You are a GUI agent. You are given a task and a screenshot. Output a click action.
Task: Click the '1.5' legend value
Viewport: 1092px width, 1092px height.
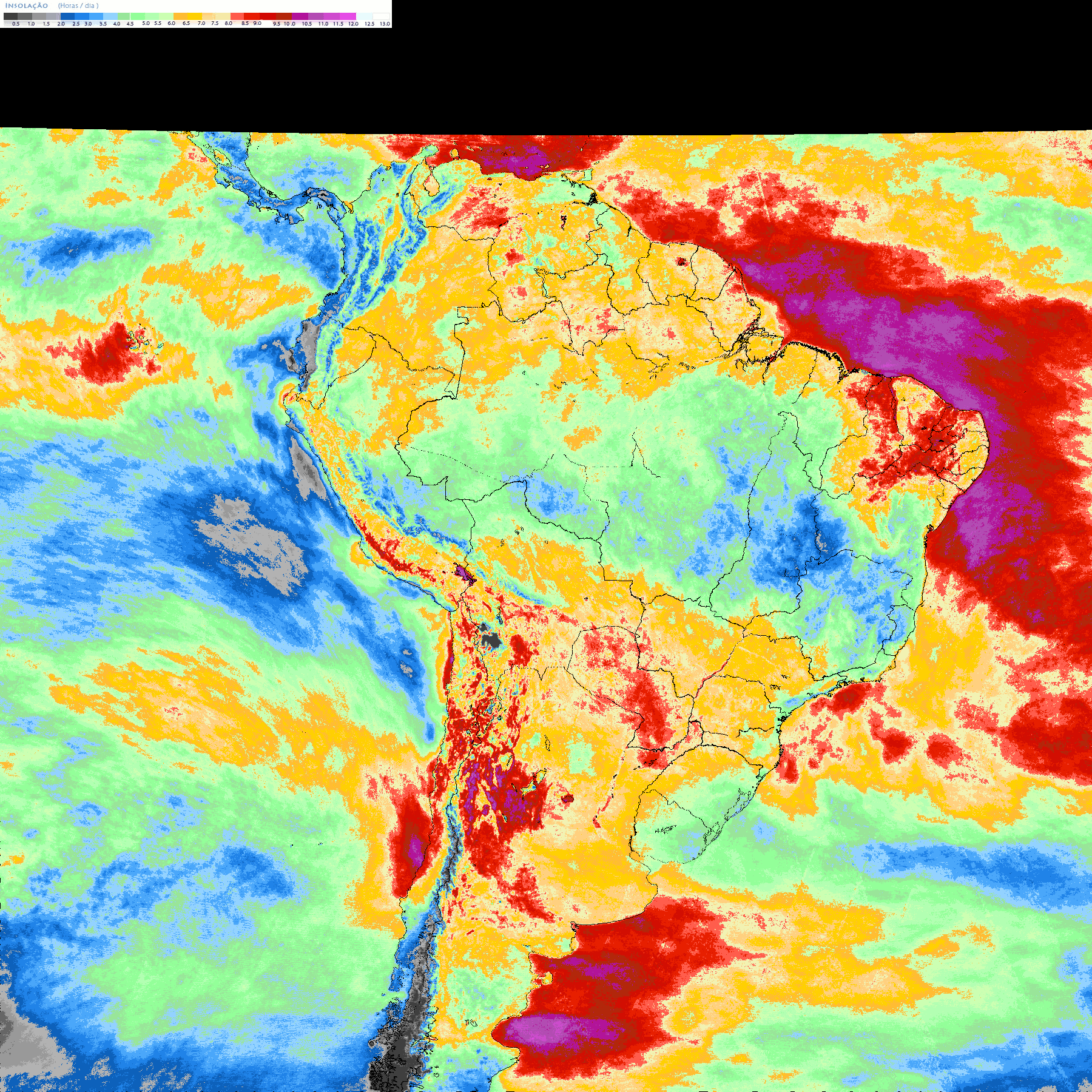point(46,24)
